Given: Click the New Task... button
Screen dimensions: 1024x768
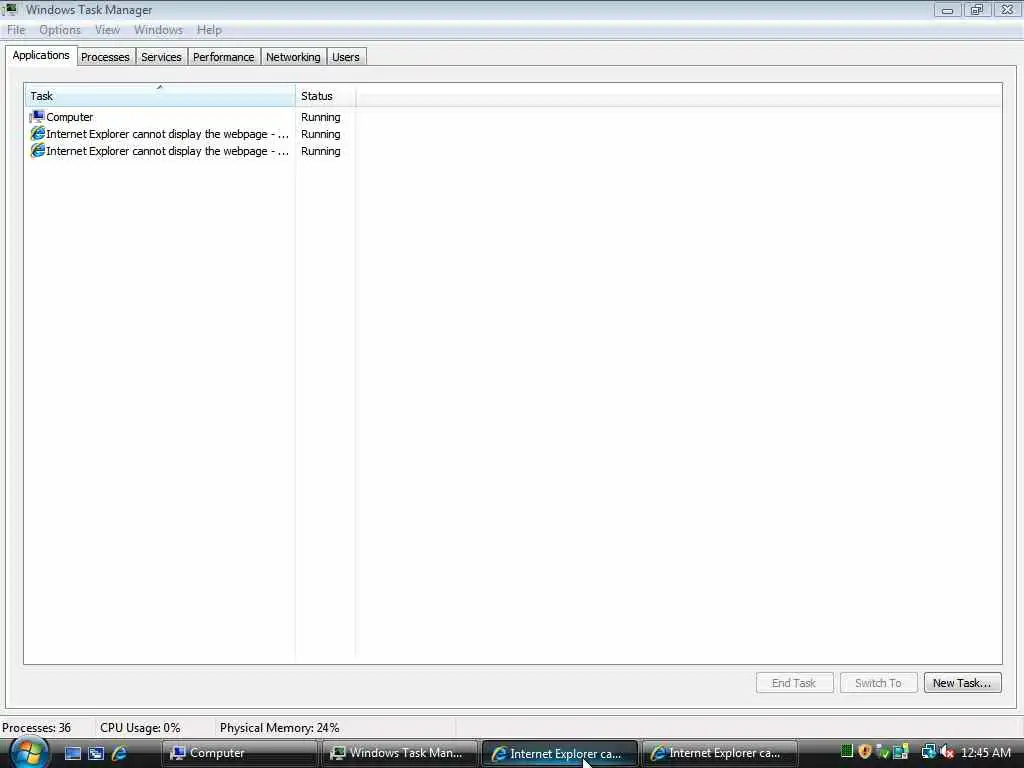Looking at the screenshot, I should (962, 683).
